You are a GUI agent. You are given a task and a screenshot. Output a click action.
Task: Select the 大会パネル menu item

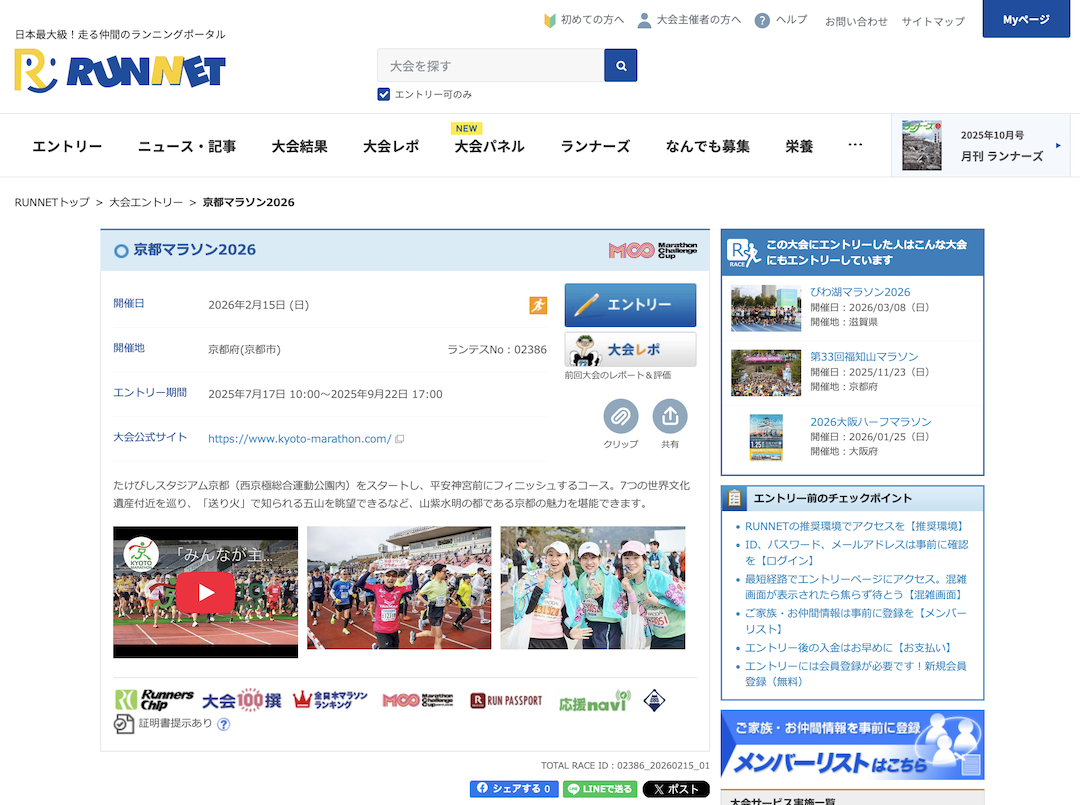pyautogui.click(x=489, y=146)
